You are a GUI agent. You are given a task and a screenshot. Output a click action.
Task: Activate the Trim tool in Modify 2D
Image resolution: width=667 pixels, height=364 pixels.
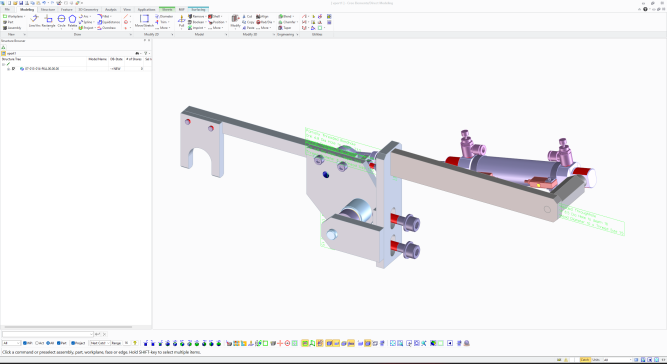tap(162, 22)
